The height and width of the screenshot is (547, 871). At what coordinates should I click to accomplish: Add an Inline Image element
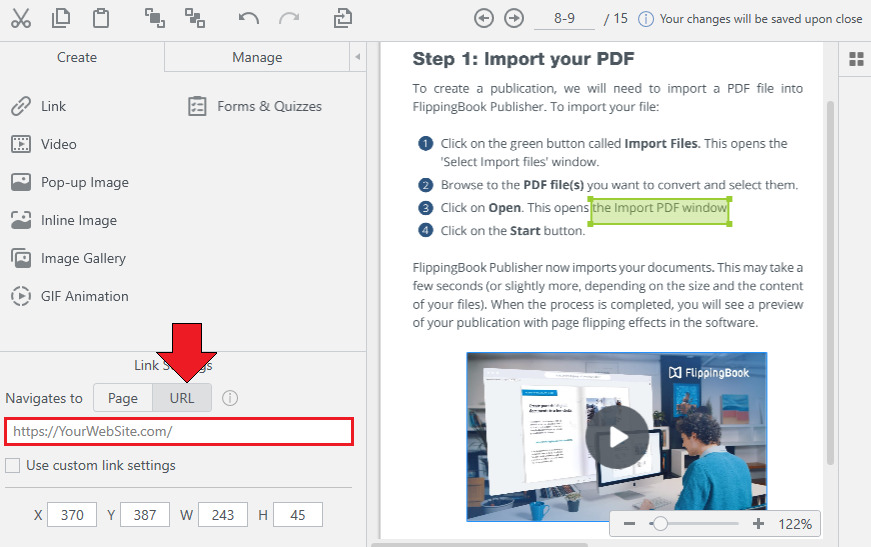(x=64, y=220)
